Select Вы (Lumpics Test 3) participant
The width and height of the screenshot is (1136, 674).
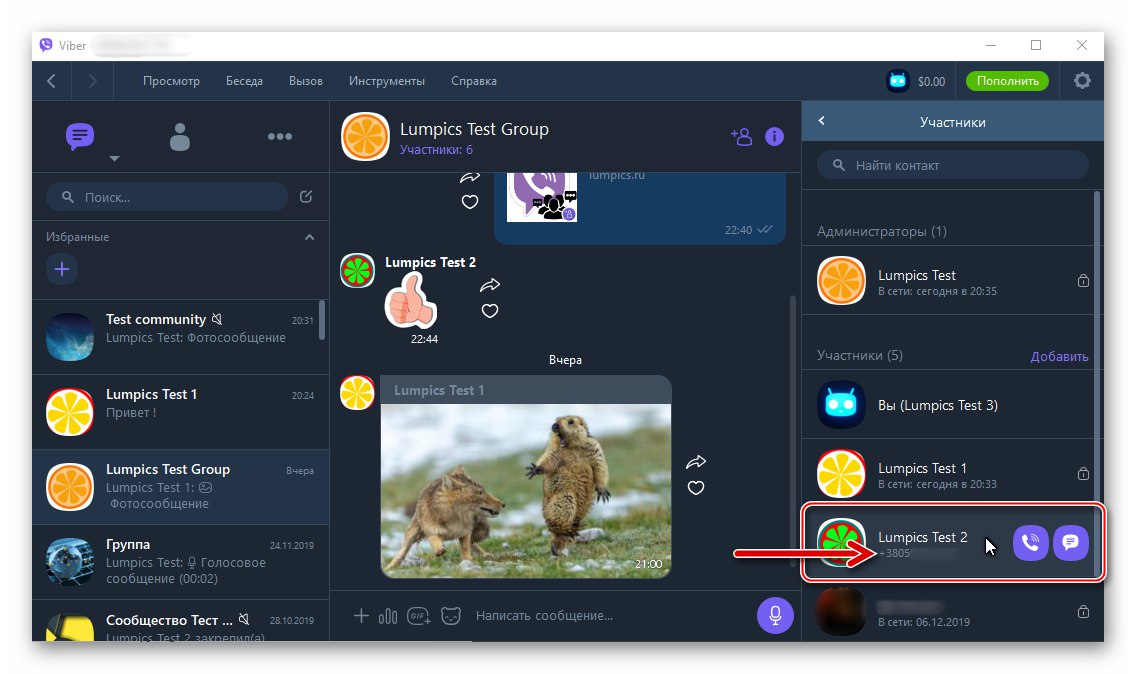pyautogui.click(x=949, y=404)
